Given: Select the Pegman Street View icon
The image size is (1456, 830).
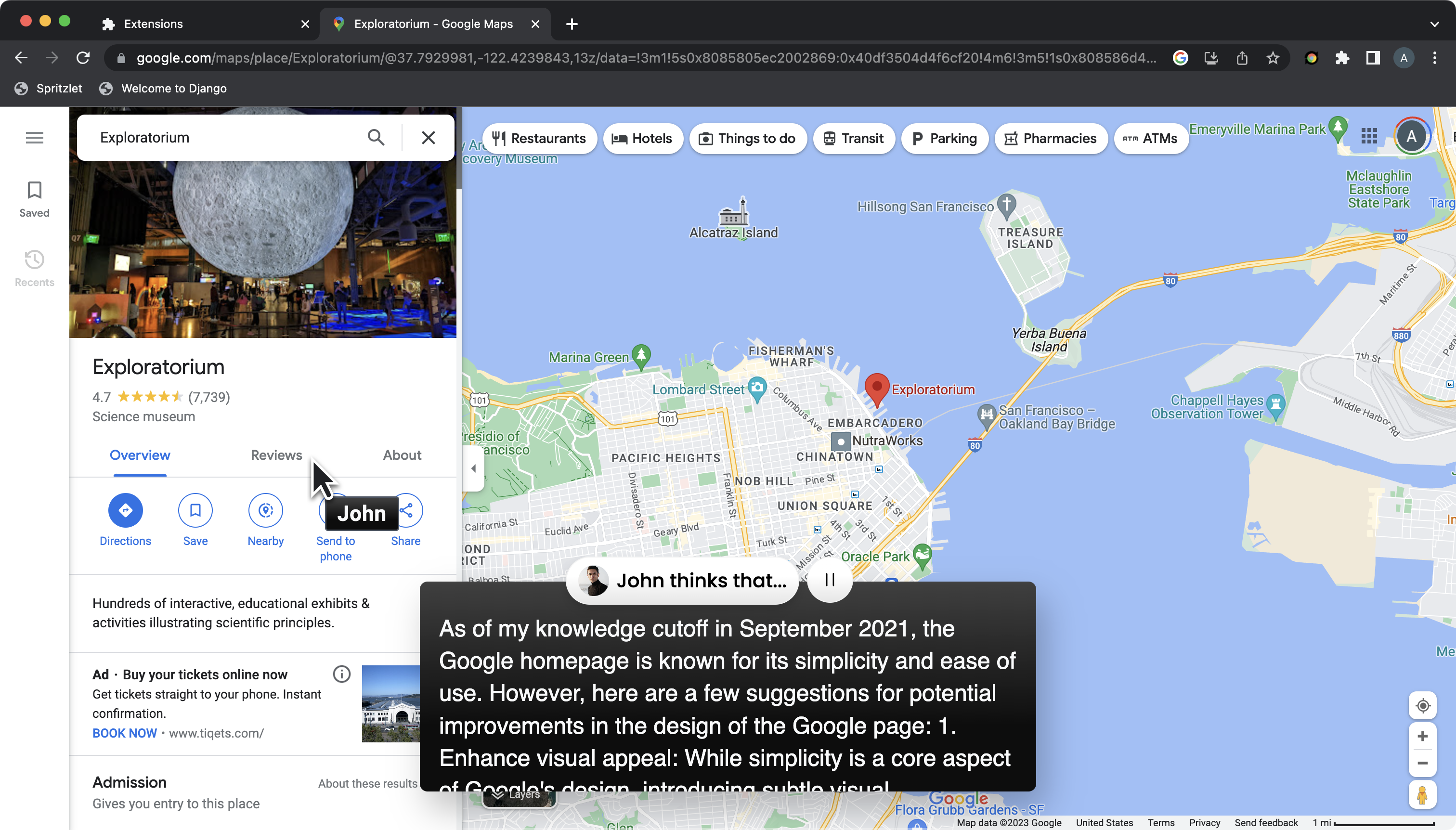Looking at the screenshot, I should pos(1422,795).
